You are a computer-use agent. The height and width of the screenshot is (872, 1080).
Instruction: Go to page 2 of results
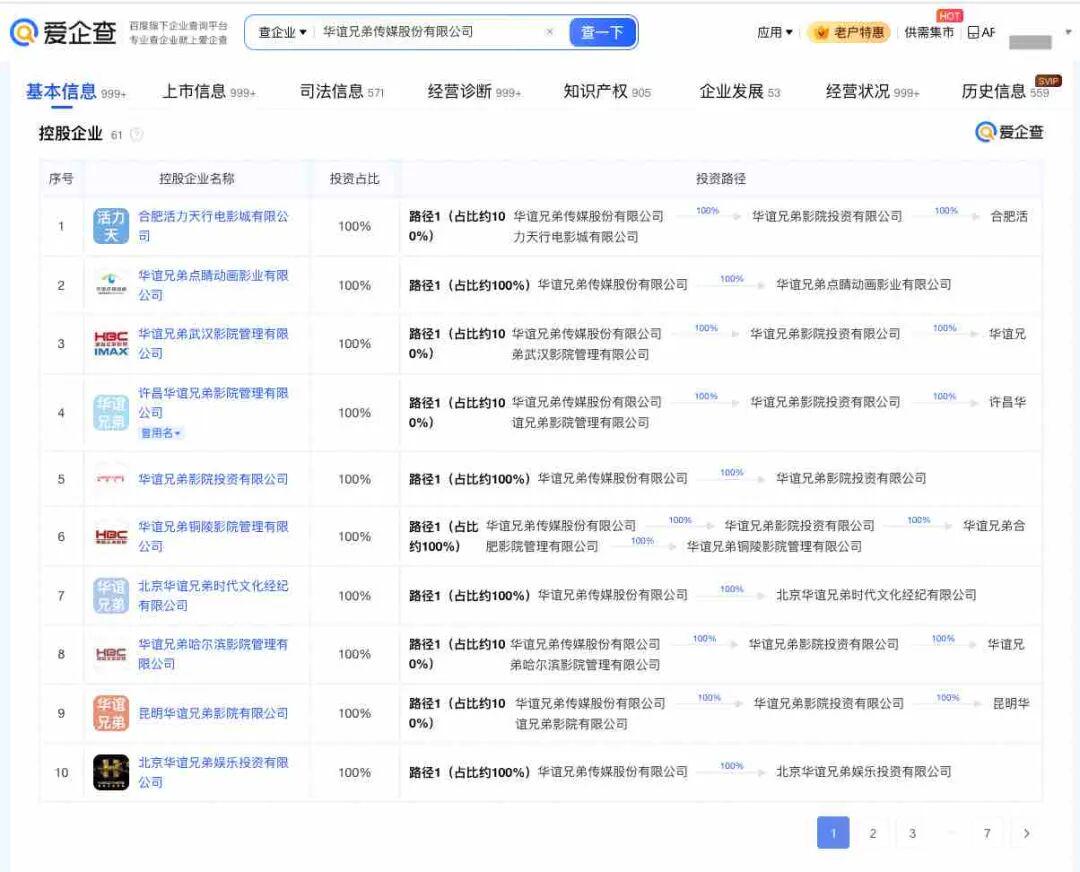point(872,833)
